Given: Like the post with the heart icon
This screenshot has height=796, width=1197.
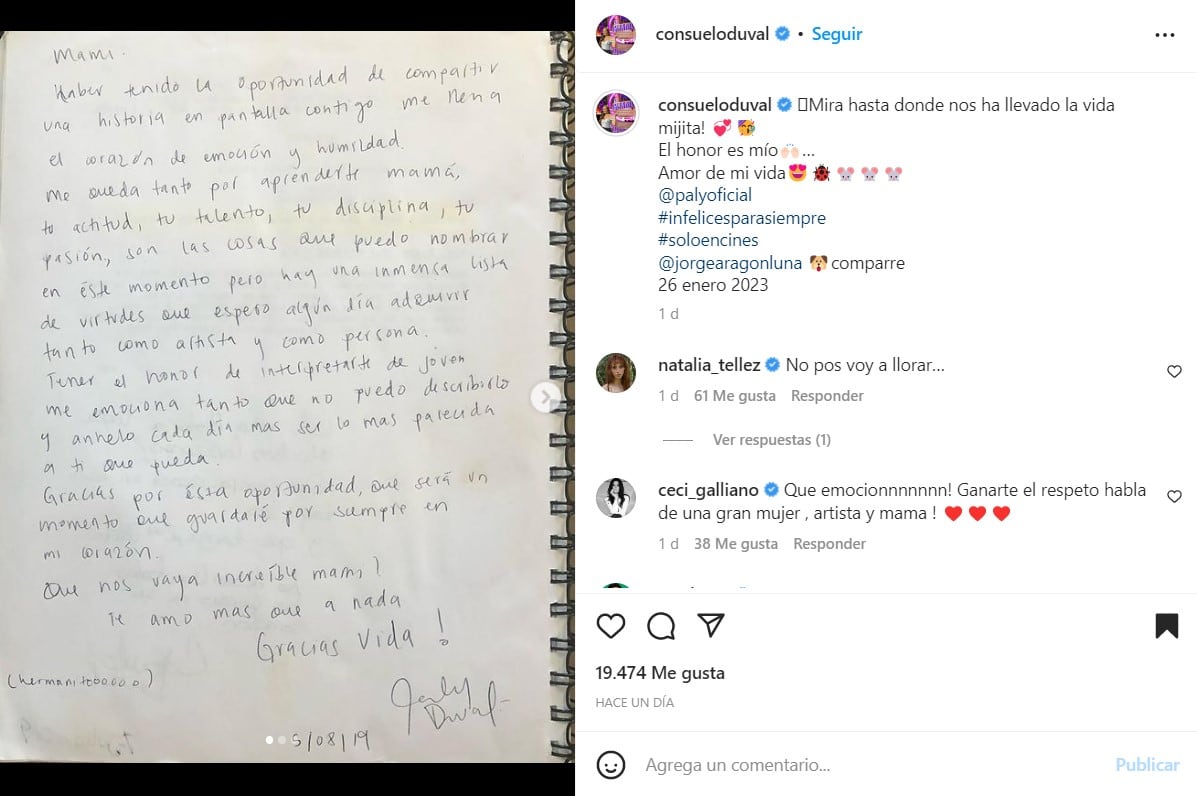Looking at the screenshot, I should pyautogui.click(x=611, y=626).
